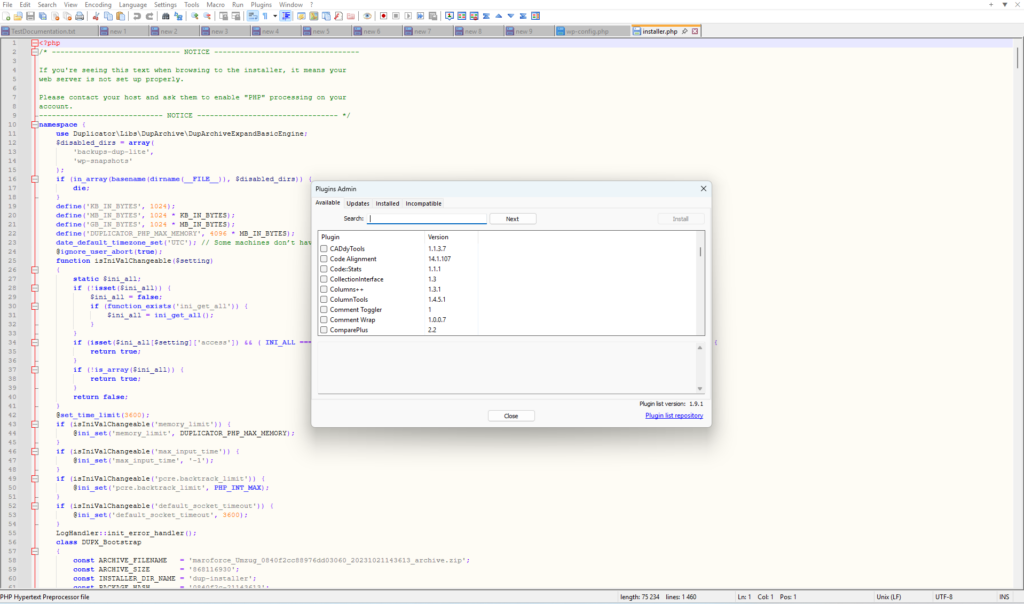
Task: Select CollectionInterface plugin checkbox
Action: click(x=324, y=279)
